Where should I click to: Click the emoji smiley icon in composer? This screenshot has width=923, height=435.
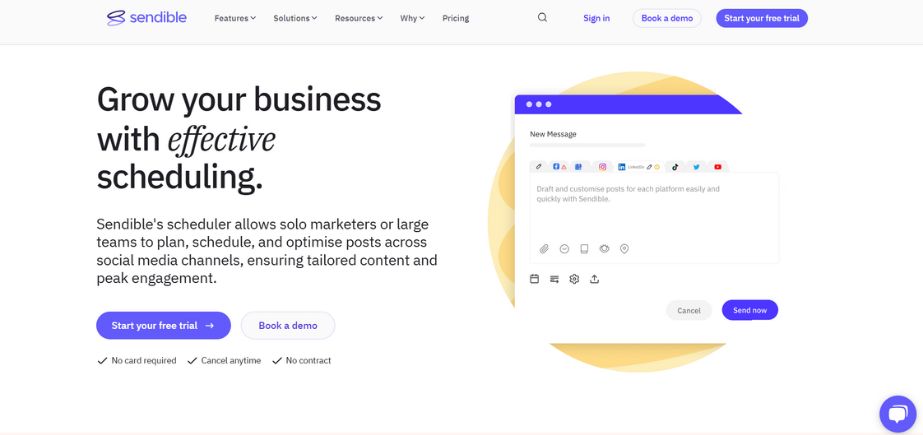coord(564,249)
